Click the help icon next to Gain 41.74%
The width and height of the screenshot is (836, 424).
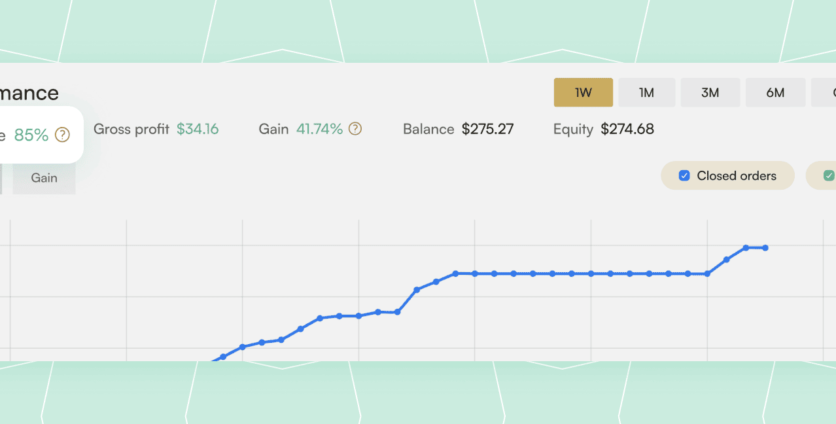point(355,129)
